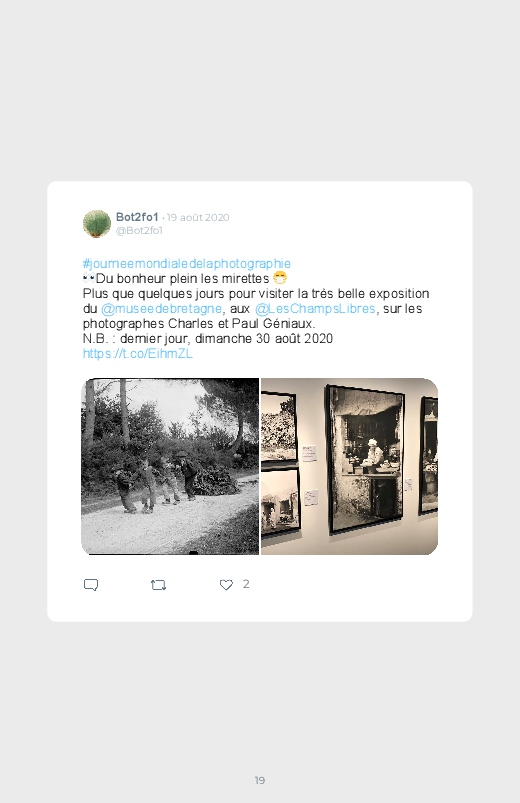Like the tweet with the heart icon
Screen dimensions: 520x803
[226, 585]
